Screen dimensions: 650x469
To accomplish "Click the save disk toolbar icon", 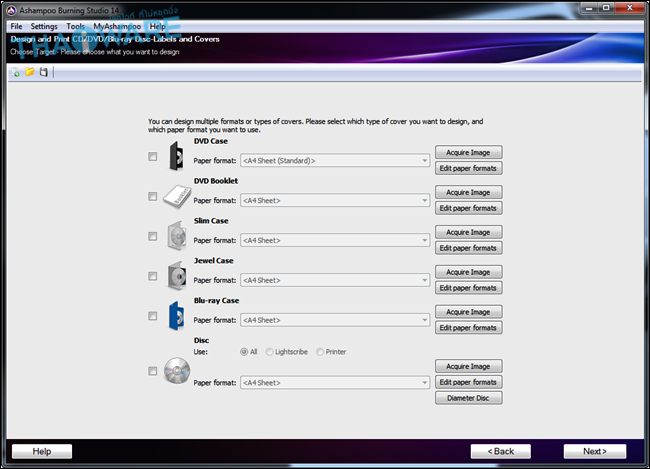I will 44,72.
